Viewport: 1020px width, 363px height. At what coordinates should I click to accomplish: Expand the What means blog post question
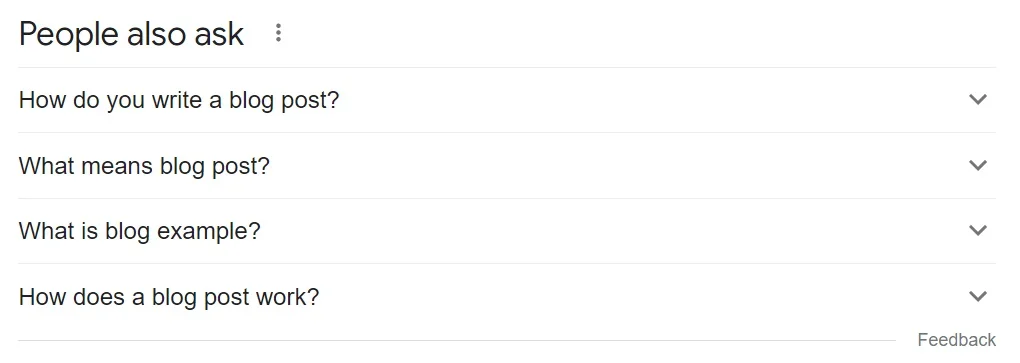[x=507, y=166]
